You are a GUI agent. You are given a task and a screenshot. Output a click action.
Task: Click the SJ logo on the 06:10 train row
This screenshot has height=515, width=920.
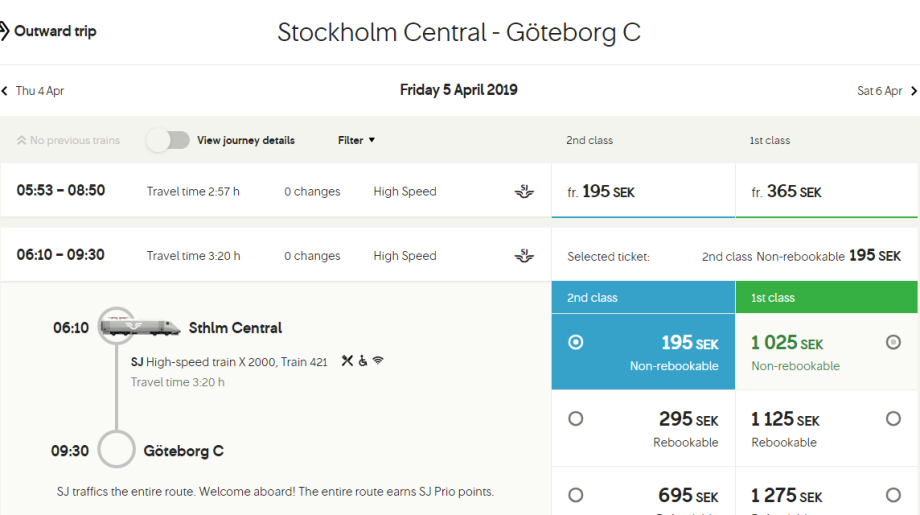pos(524,256)
